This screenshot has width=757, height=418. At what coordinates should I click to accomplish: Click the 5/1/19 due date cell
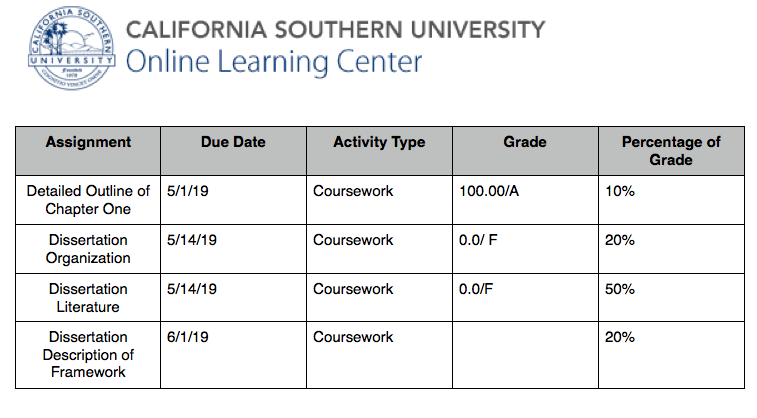click(x=188, y=191)
